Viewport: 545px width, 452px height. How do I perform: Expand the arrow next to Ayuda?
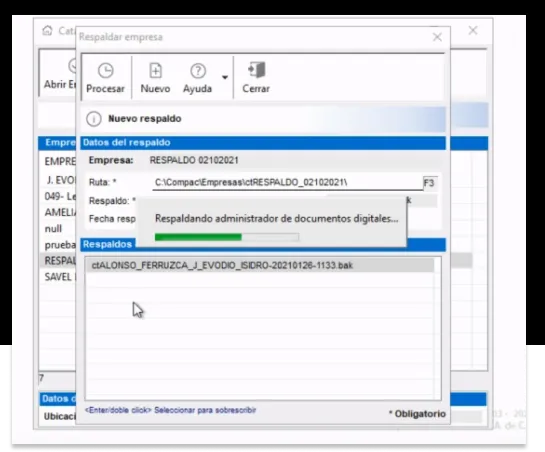tap(225, 77)
